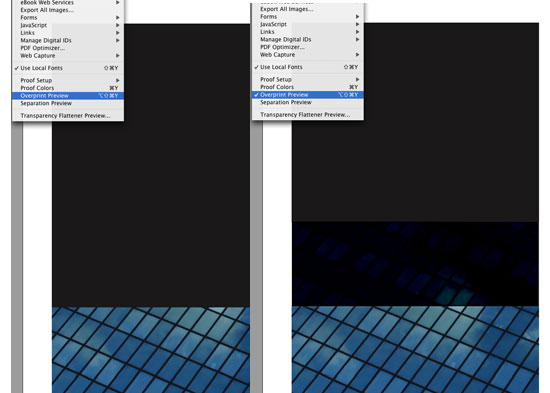This screenshot has width=550, height=393.
Task: Open Links submenu in right menu
Action: point(308,32)
